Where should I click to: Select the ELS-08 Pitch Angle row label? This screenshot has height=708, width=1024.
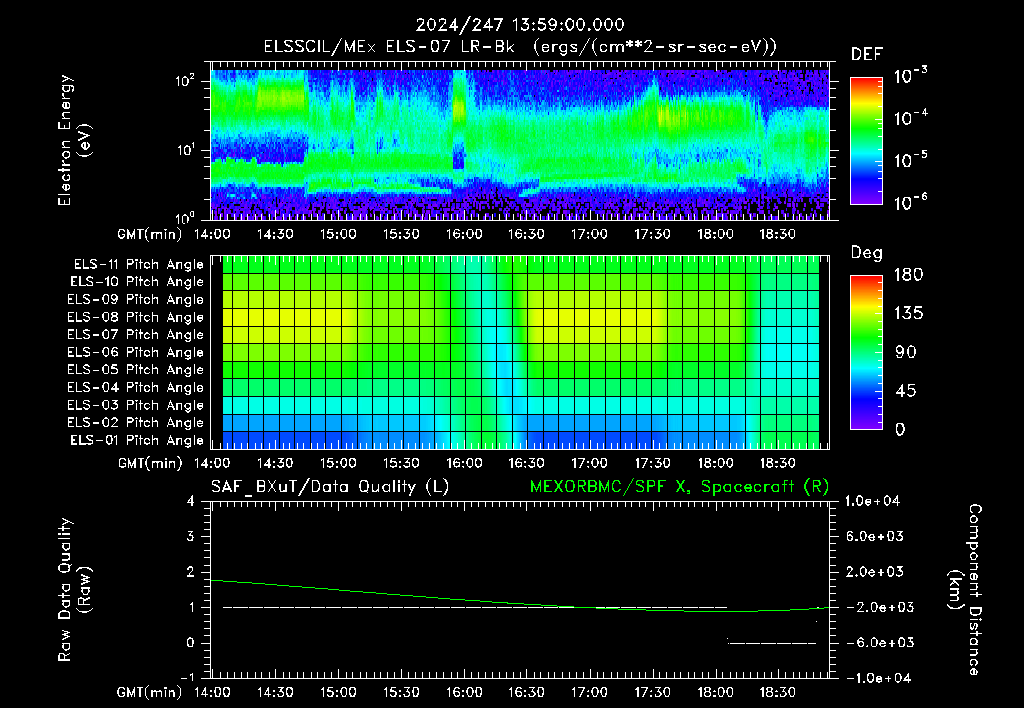[x=136, y=317]
